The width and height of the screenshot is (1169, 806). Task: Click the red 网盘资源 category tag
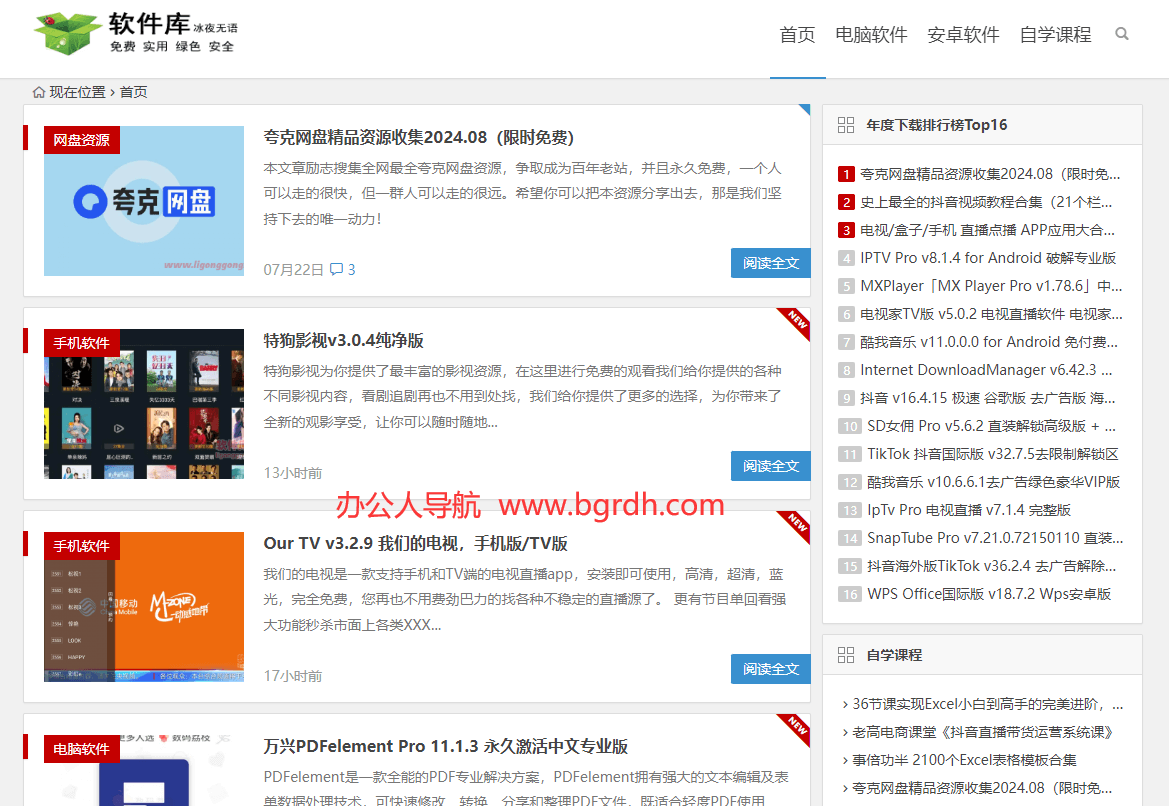(x=82, y=140)
